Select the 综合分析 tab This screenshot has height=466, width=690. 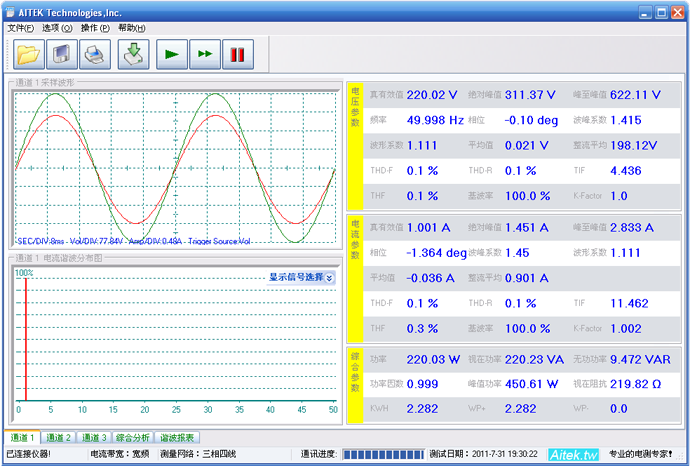pyautogui.click(x=133, y=438)
